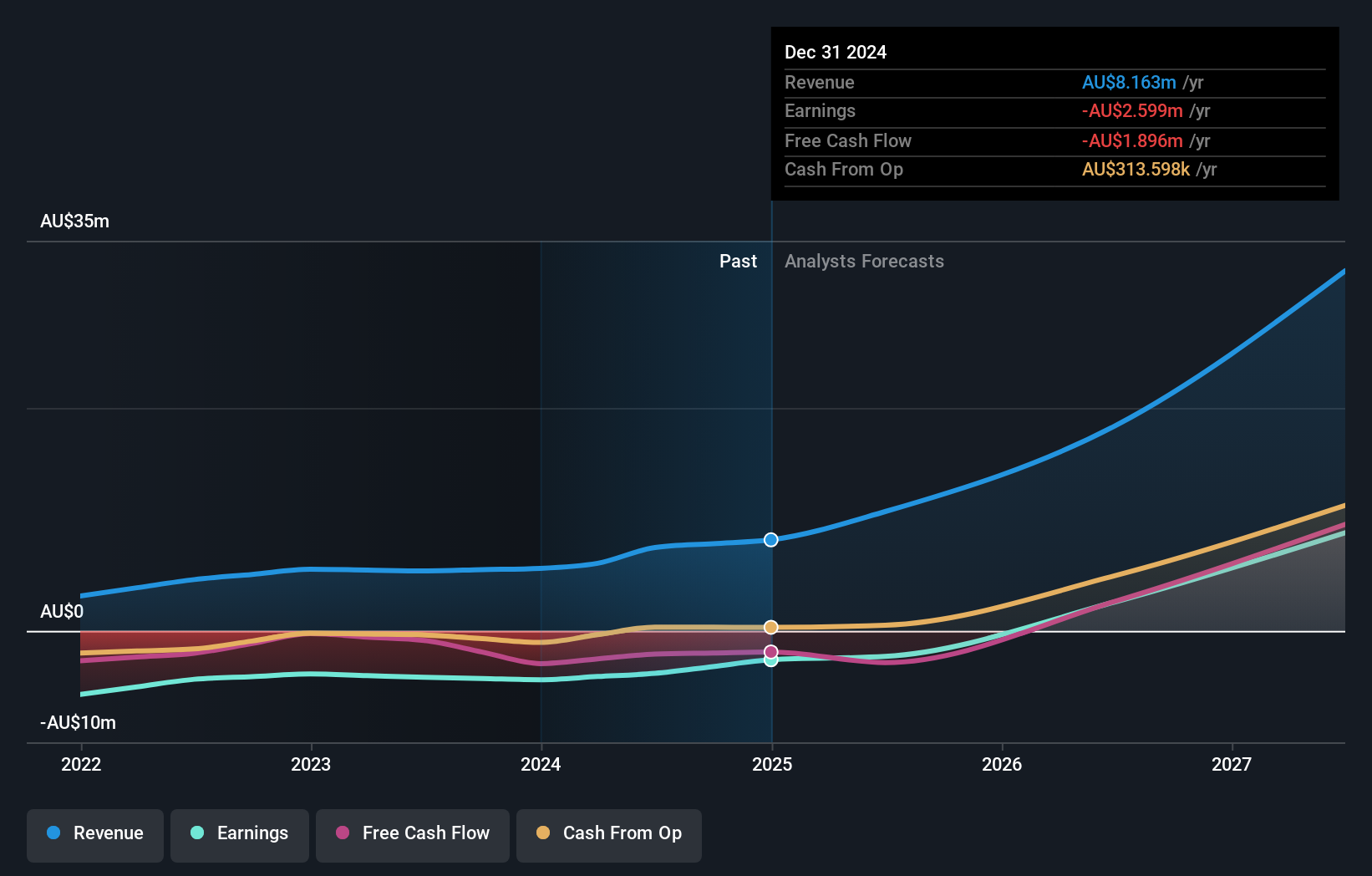Click the 2025 label on the timeline axis

coord(771,763)
